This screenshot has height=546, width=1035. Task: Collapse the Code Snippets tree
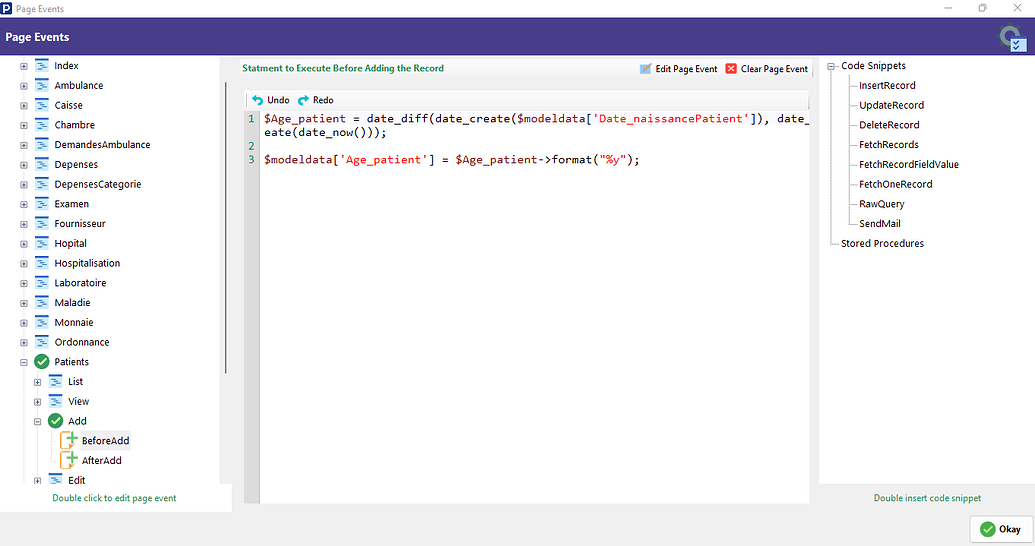coord(831,67)
